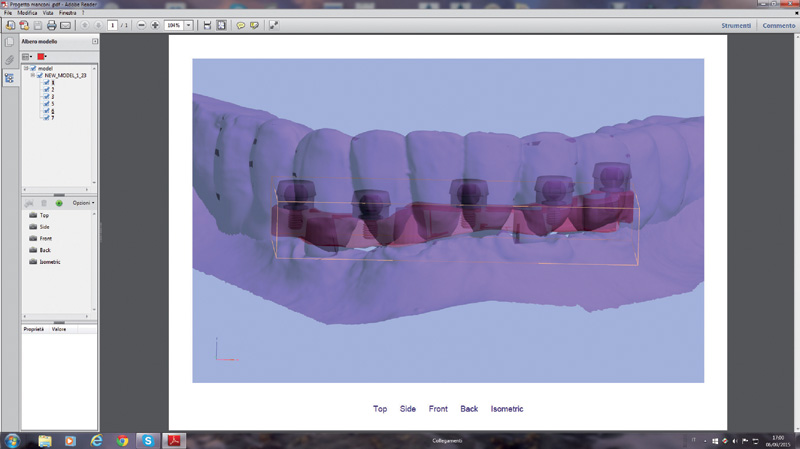Uncheck the NEW_MODEL_1_23 visibility checkbox
The image size is (800, 449).
[40, 75]
